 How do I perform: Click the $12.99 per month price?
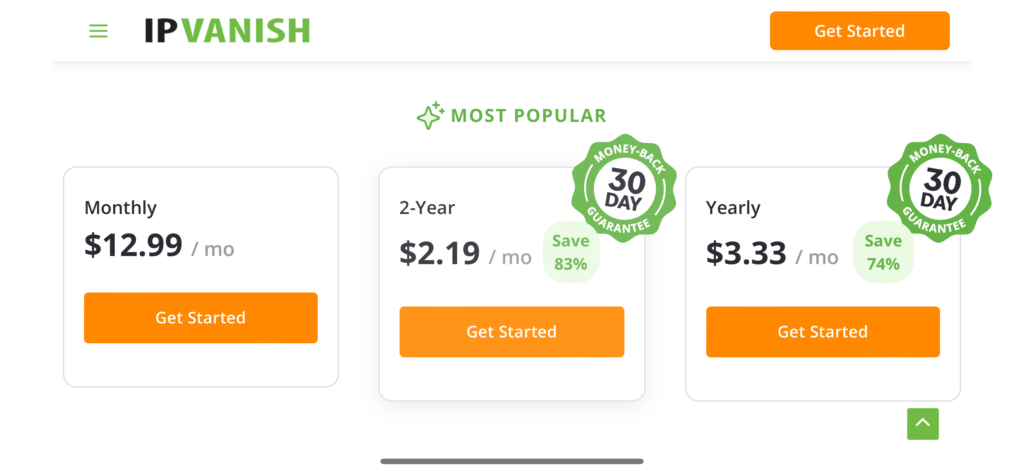[x=159, y=246]
